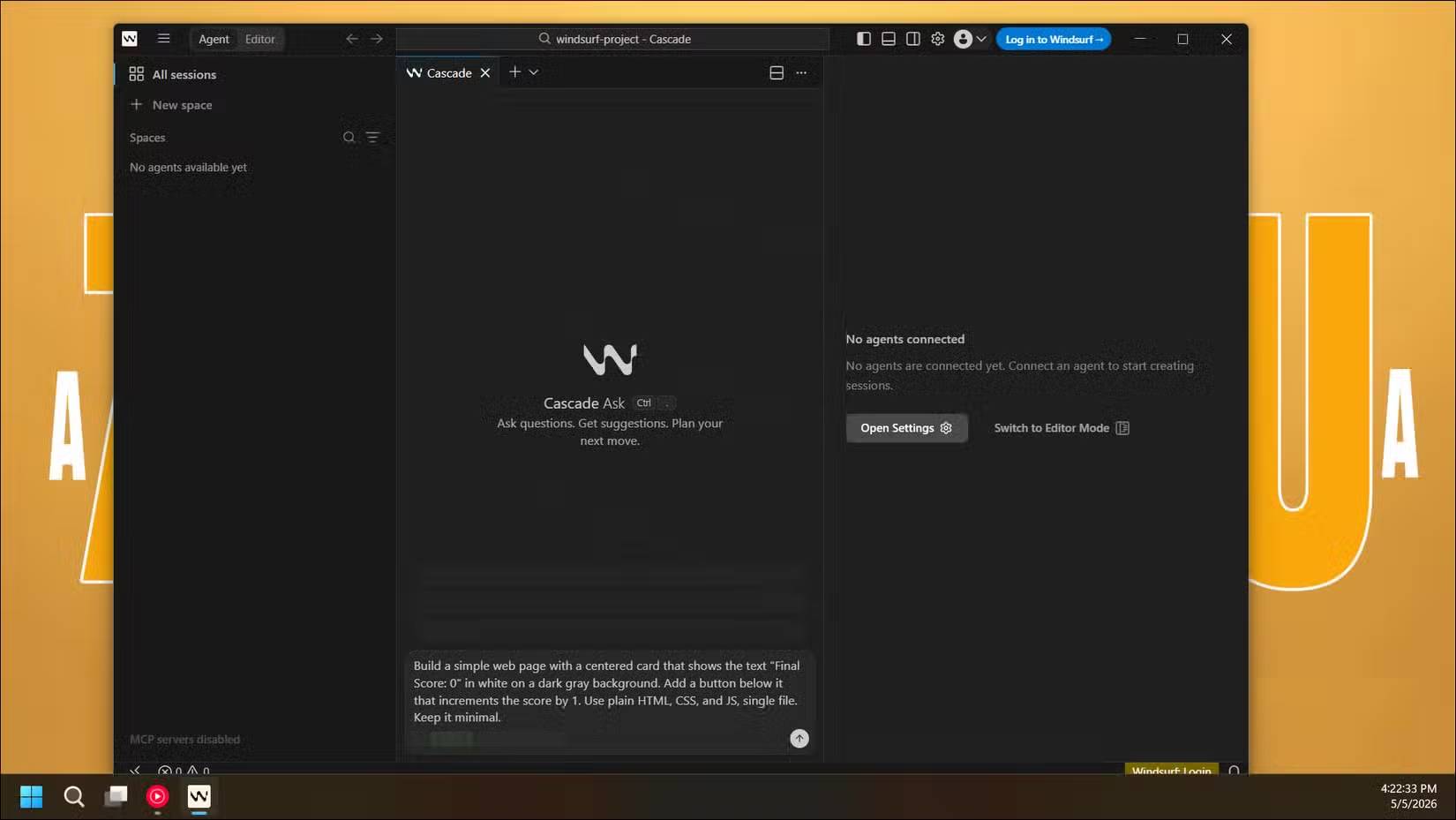This screenshot has height=820, width=1456.
Task: Switch to Editor mode toggle in the title bar
Action: pyautogui.click(x=260, y=39)
